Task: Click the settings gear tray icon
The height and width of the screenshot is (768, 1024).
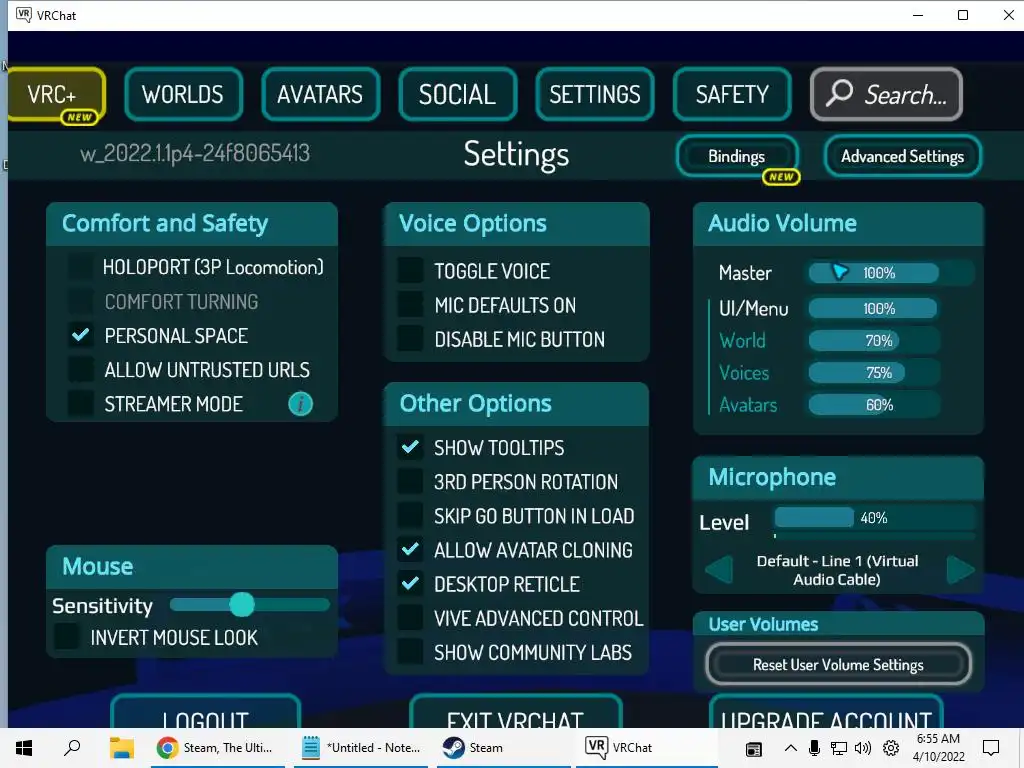Action: coord(890,748)
